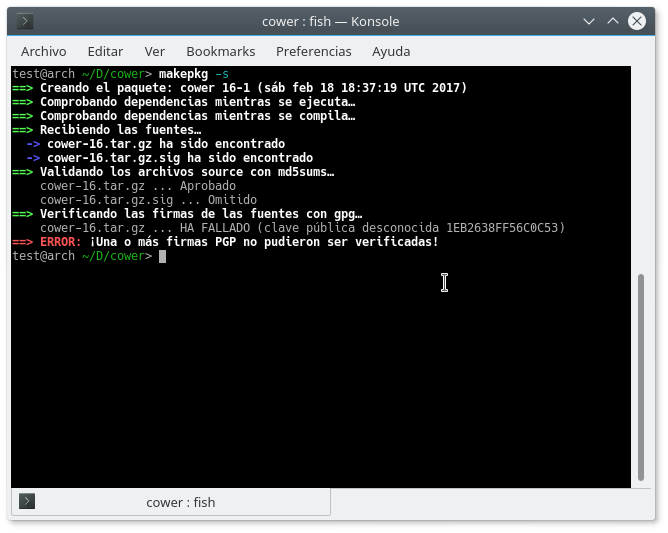Click the terminal cursor at the last prompt
The image size is (668, 533).
[162, 256]
